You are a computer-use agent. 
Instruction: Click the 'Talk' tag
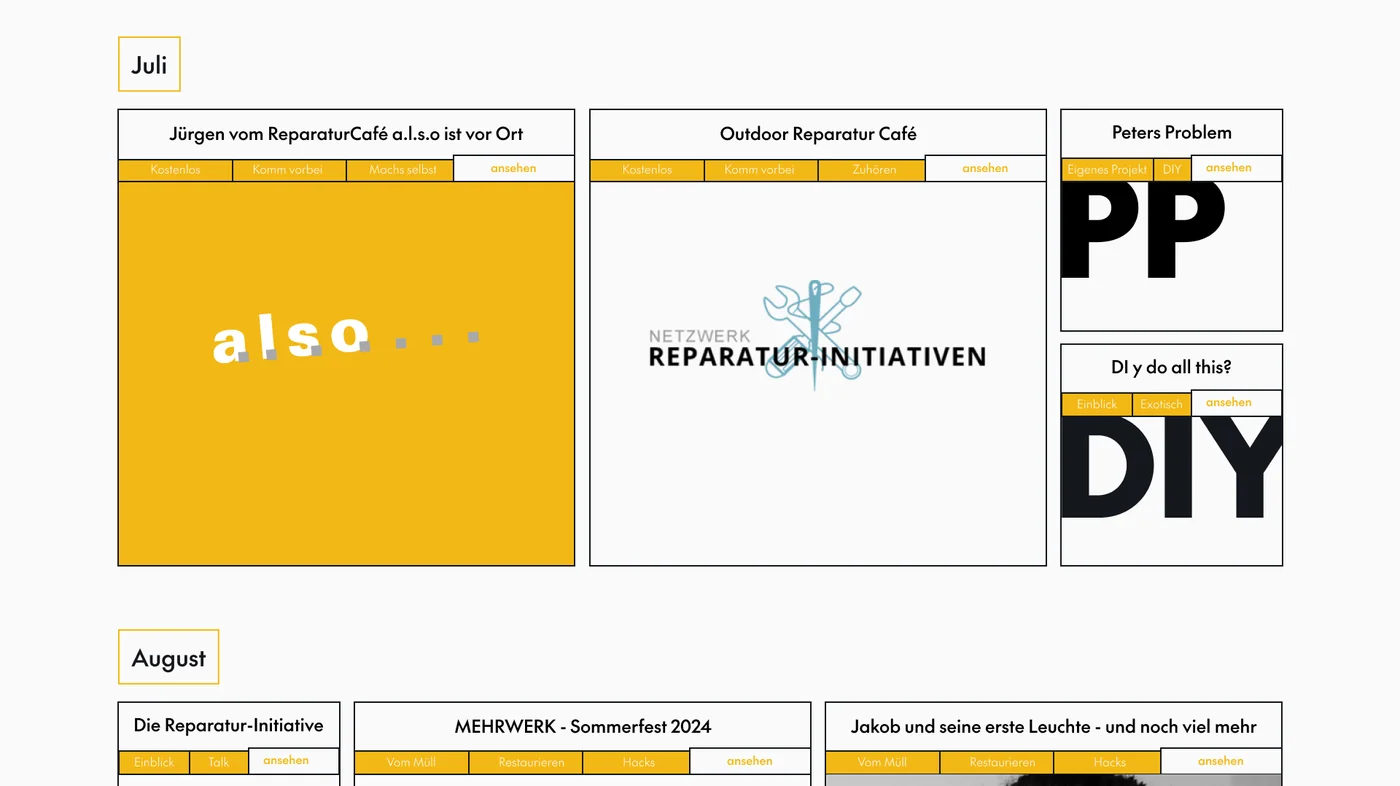(219, 762)
